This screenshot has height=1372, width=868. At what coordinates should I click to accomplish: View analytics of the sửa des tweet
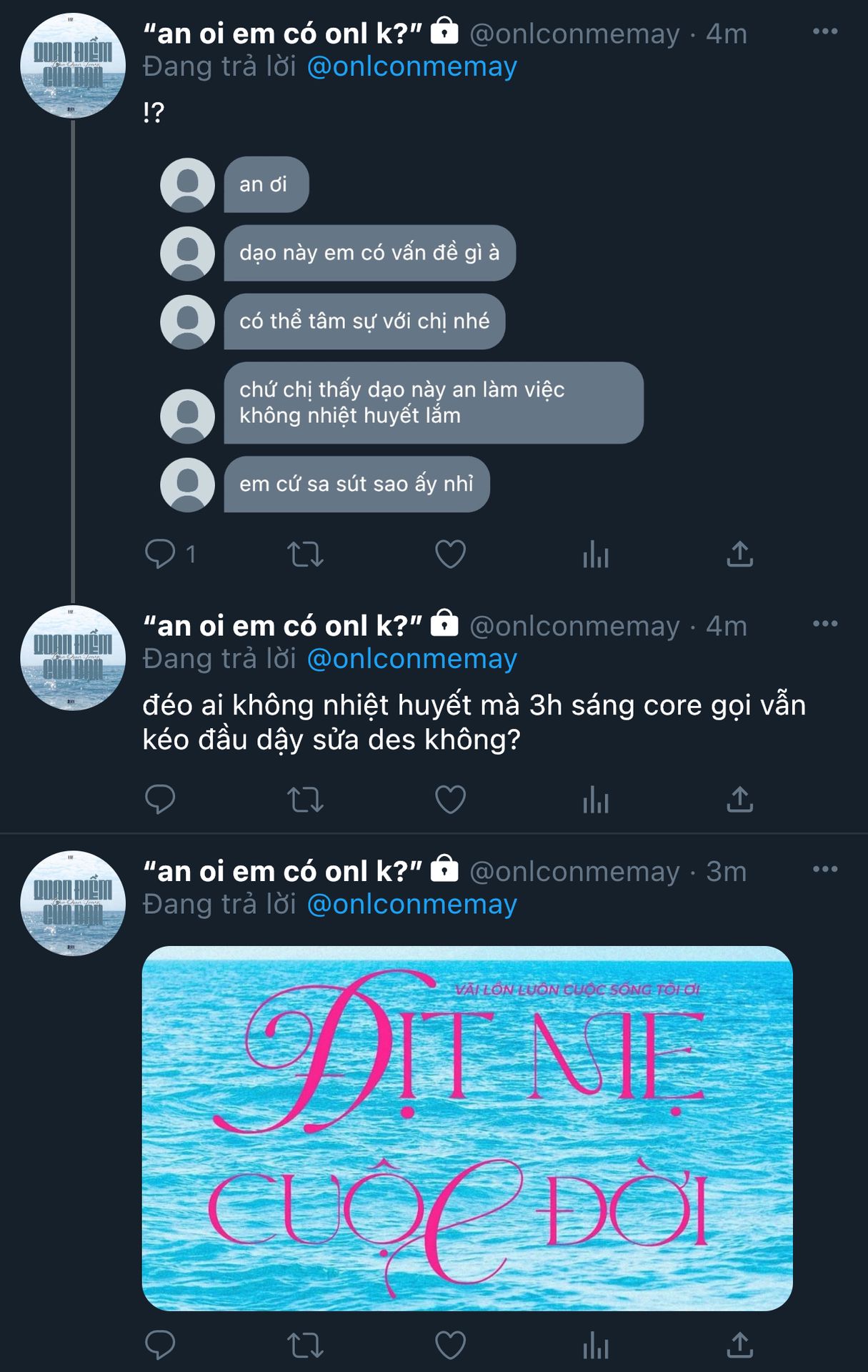click(x=596, y=799)
